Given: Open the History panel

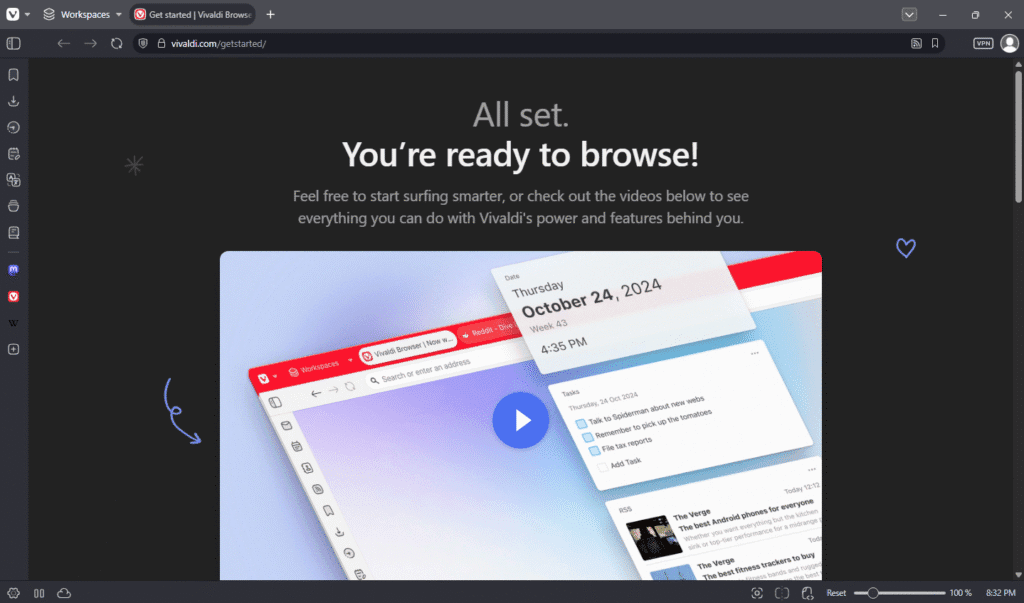Looking at the screenshot, I should (x=13, y=127).
